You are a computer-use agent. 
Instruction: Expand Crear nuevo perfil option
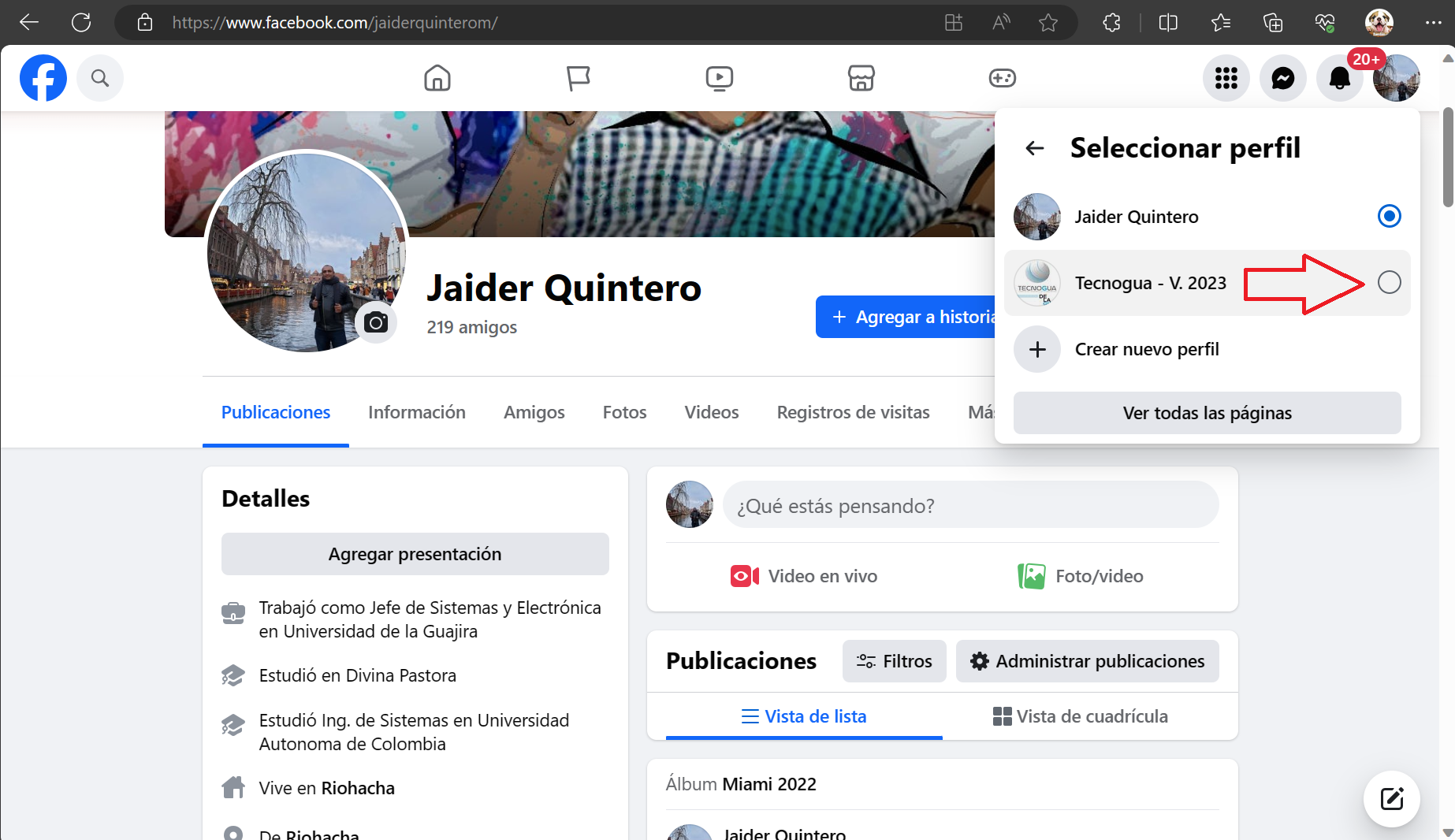[x=1146, y=349]
